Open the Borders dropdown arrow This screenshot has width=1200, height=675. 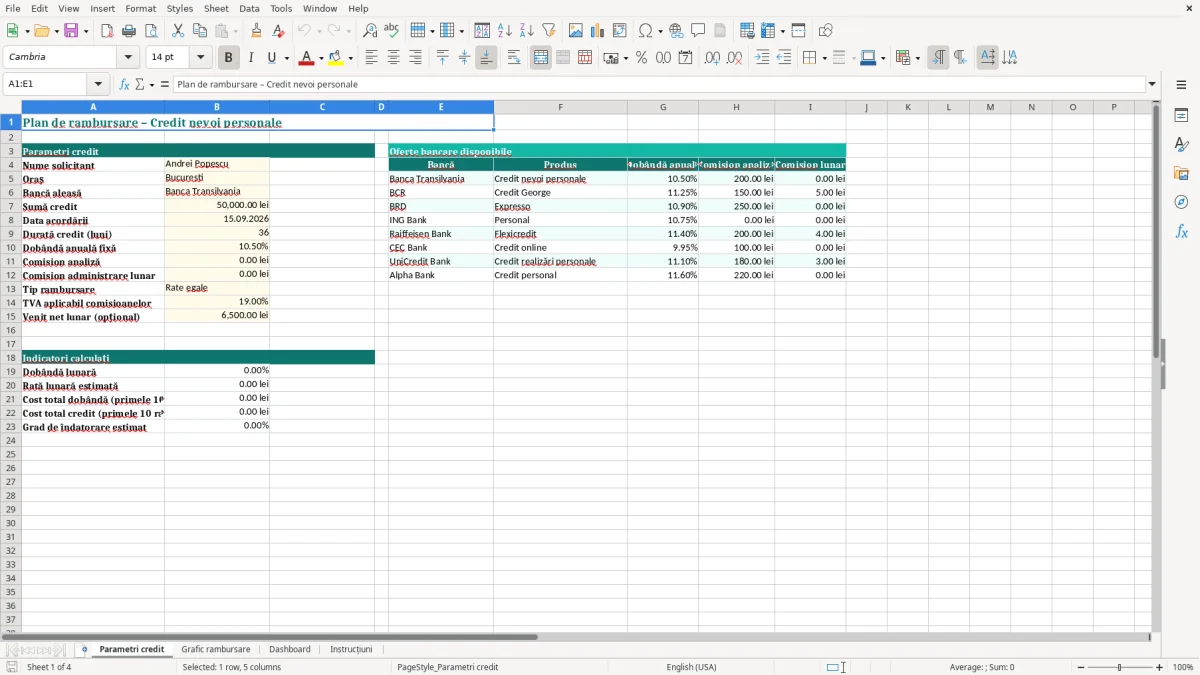pyautogui.click(x=823, y=58)
